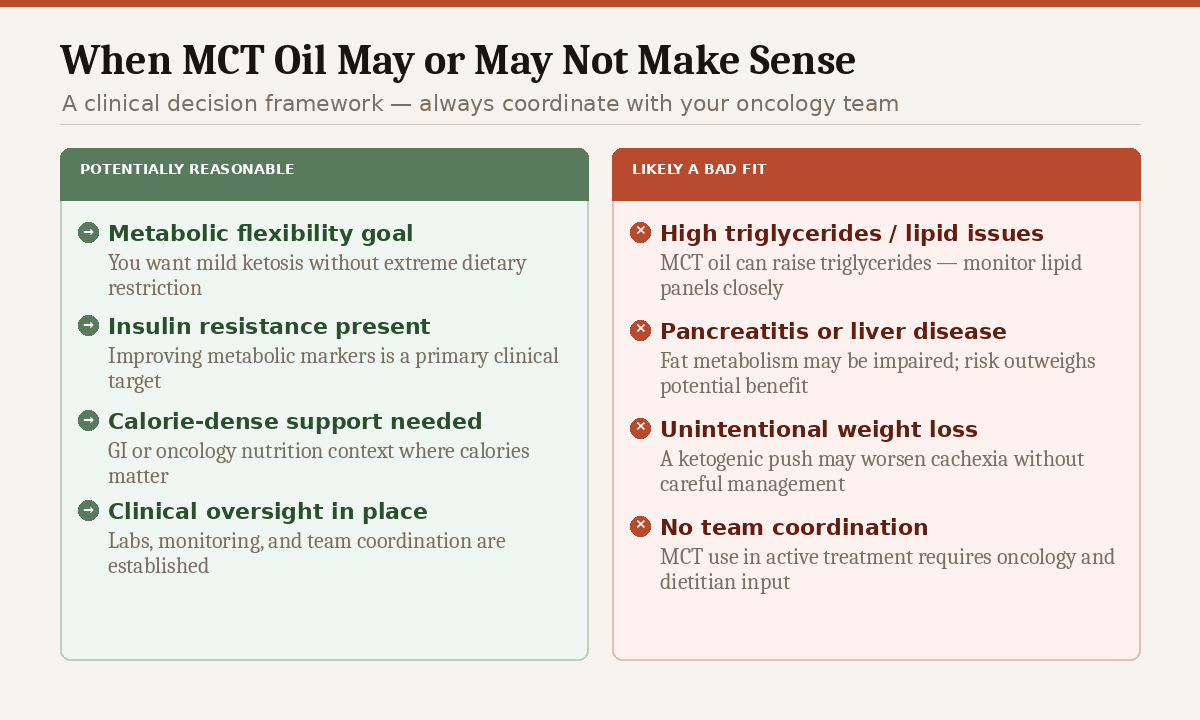Click arrow icon beside Insulin resistance present

(88, 326)
